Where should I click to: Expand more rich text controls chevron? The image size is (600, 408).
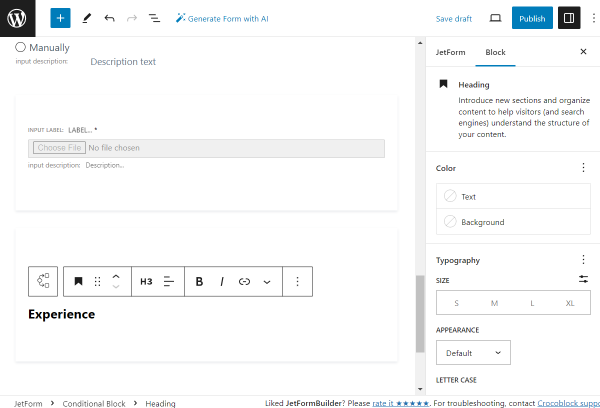[x=267, y=282]
